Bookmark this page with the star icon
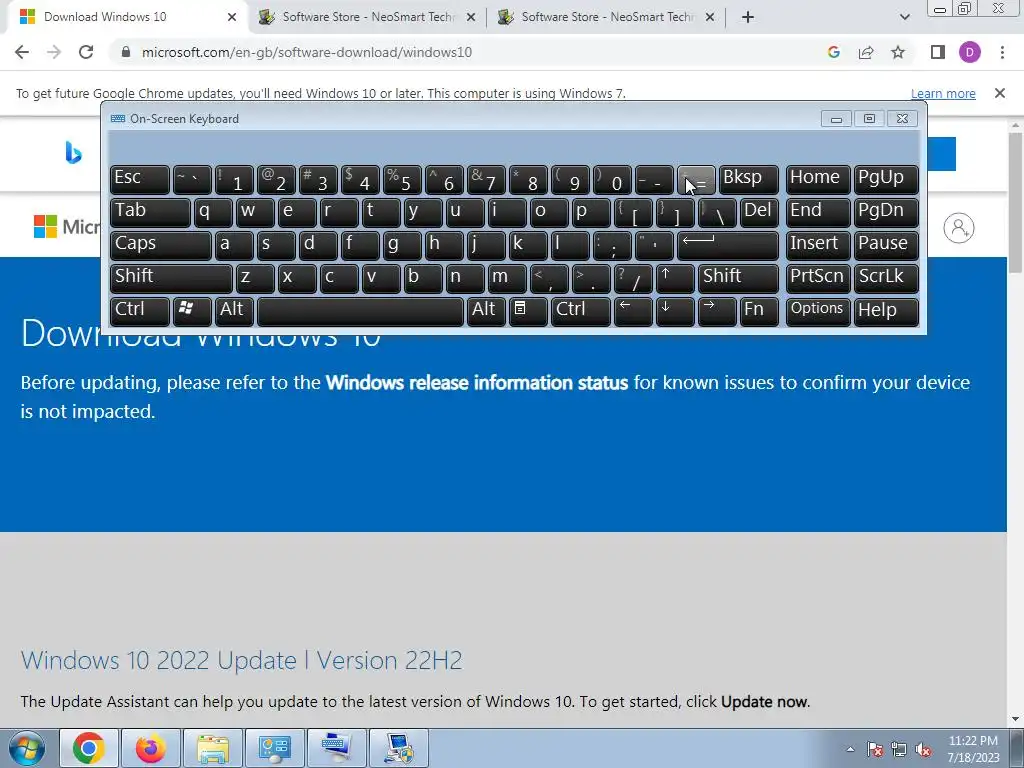 tap(898, 52)
